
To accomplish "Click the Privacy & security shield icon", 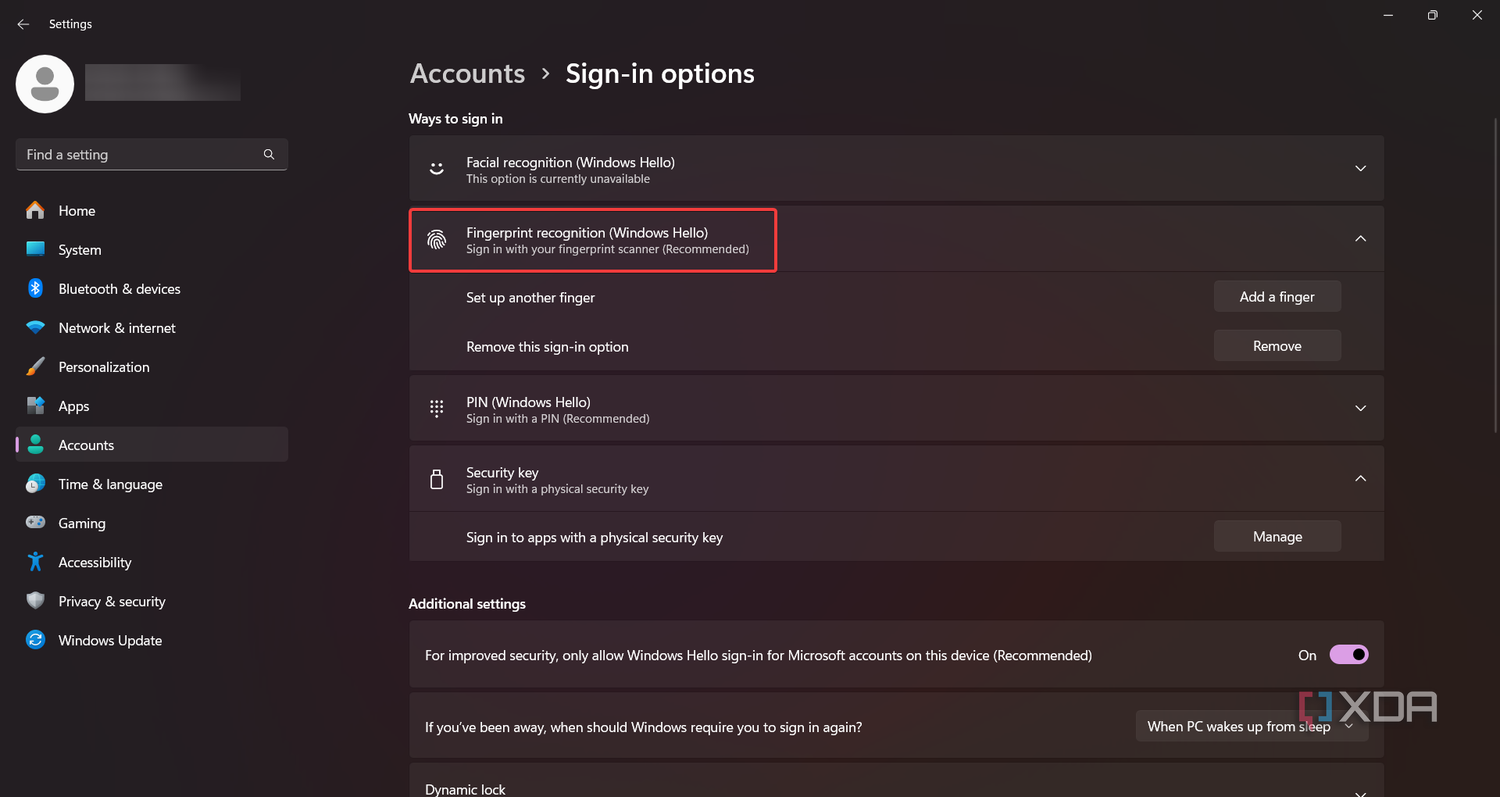I will click(36, 600).
